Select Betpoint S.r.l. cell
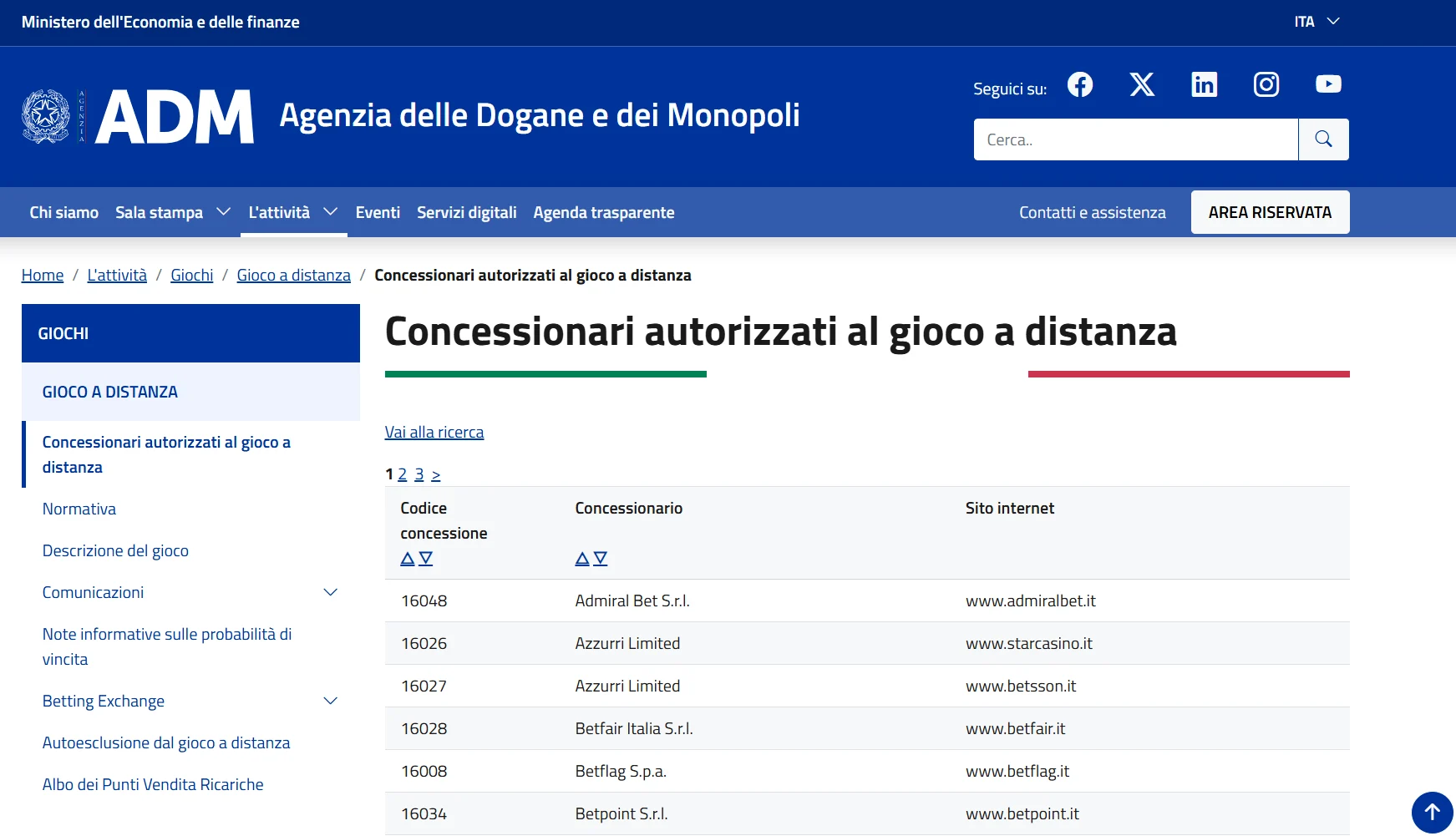This screenshot has height=836, width=1456. point(621,814)
